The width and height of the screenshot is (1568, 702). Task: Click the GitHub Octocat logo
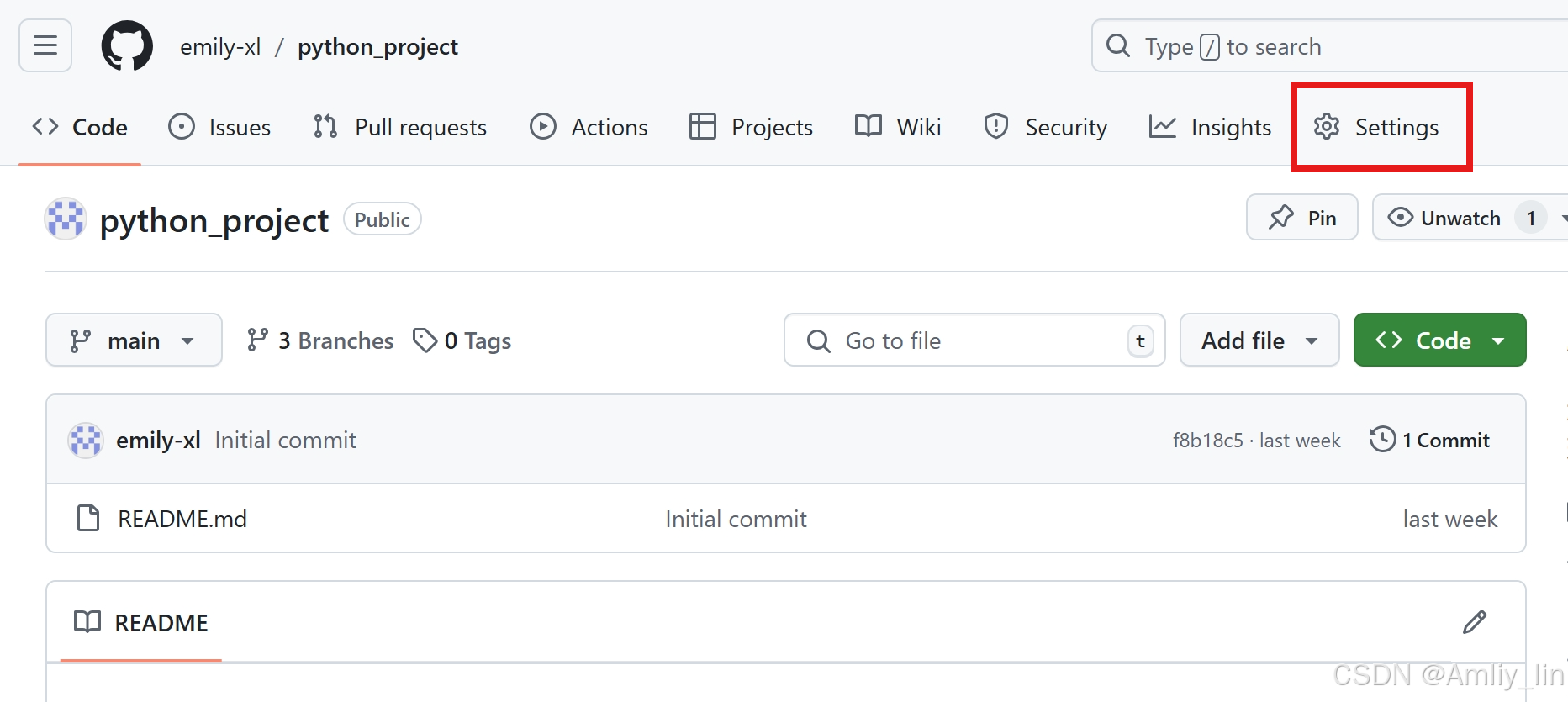[x=127, y=46]
